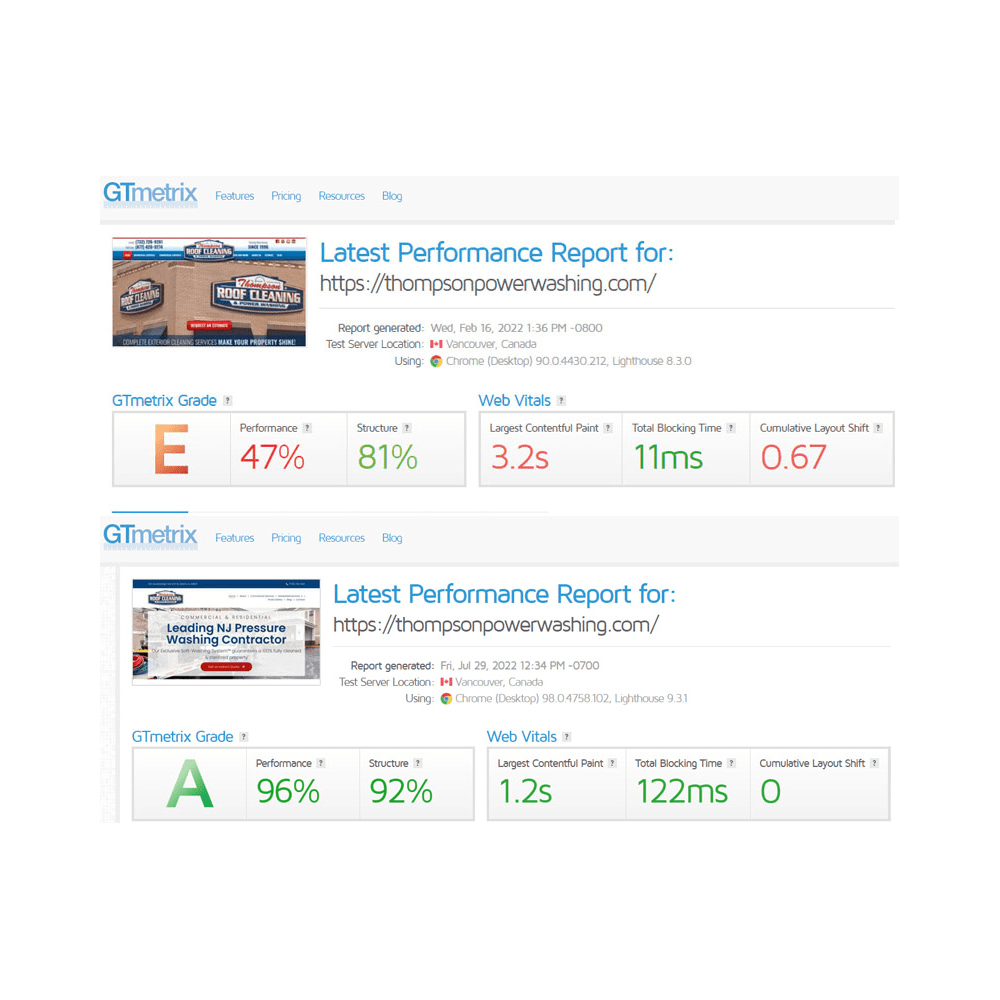Click the help icon next to Performance 47%

coord(307,428)
